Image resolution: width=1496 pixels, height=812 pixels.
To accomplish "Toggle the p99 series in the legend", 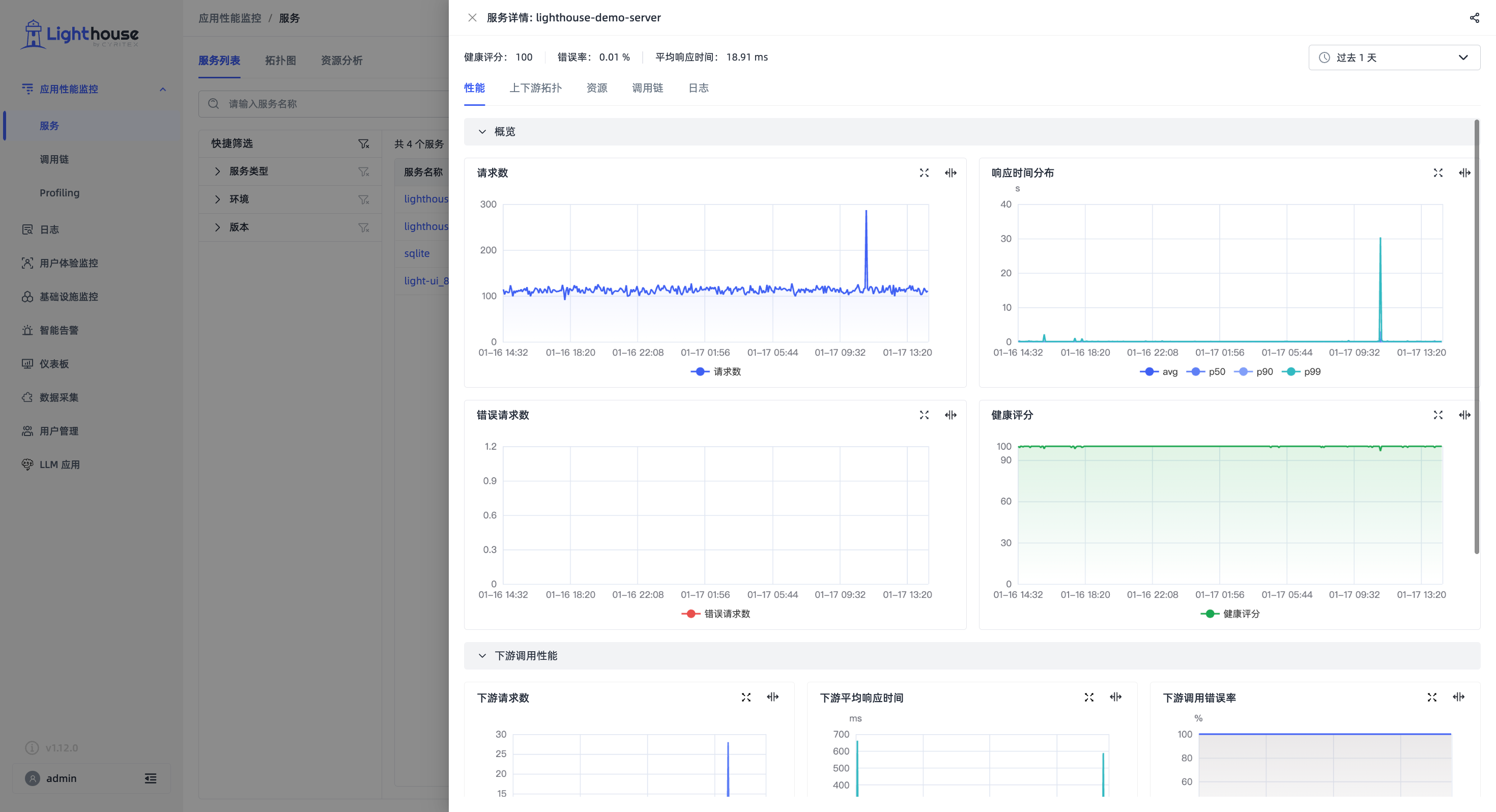I will (x=1301, y=372).
